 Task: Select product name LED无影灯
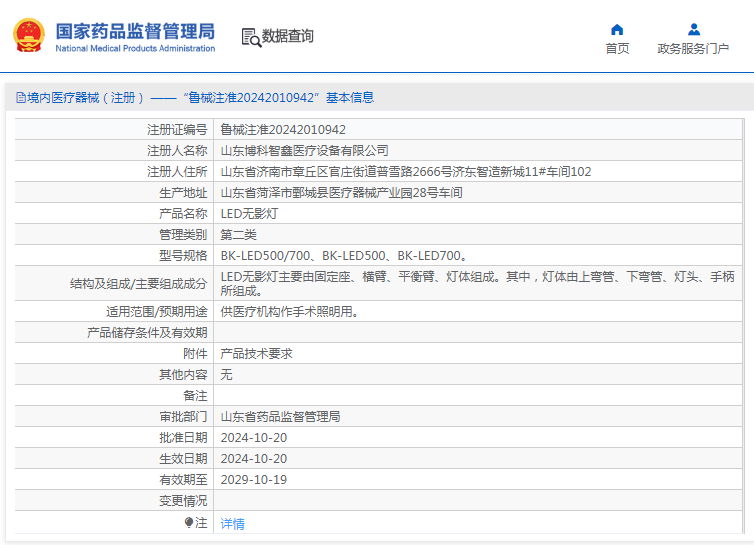[x=249, y=214]
